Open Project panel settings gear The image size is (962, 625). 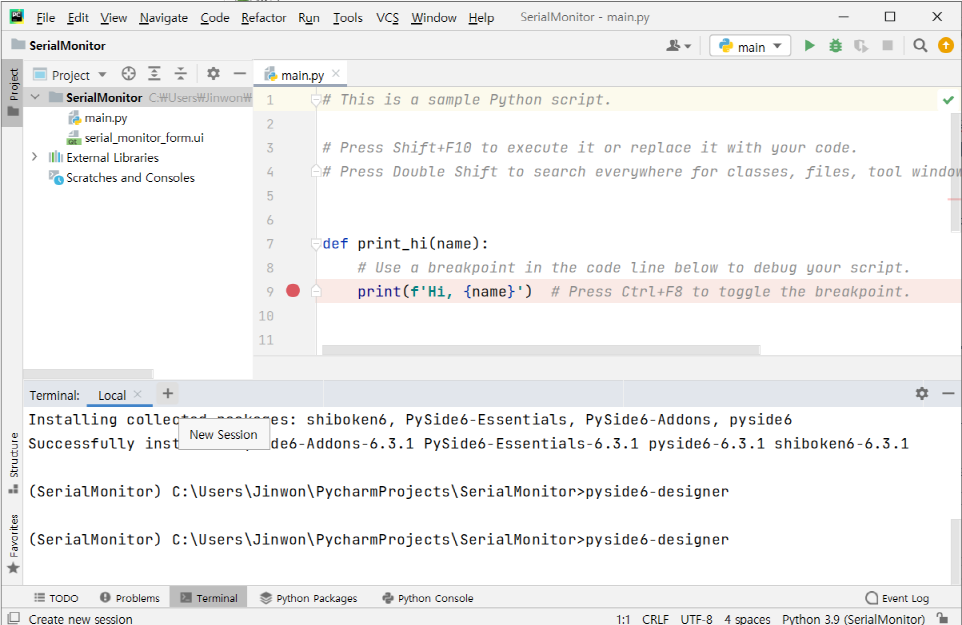(213, 74)
